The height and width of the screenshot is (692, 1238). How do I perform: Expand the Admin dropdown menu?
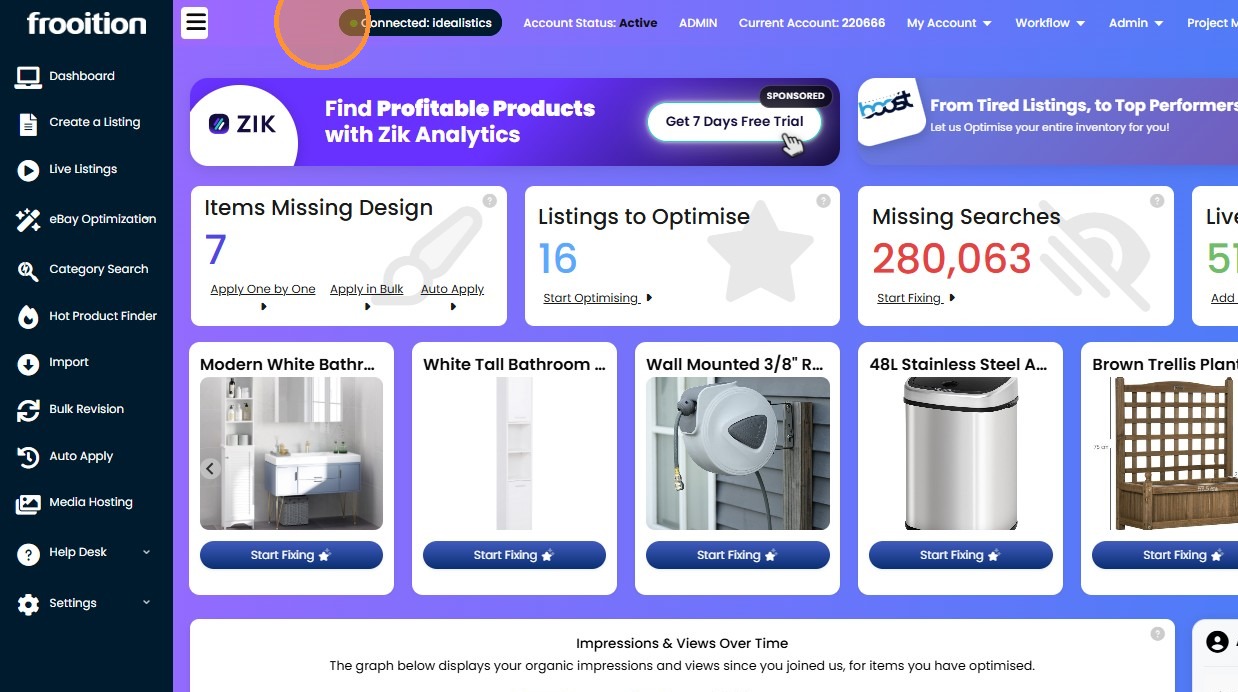[x=1136, y=23]
